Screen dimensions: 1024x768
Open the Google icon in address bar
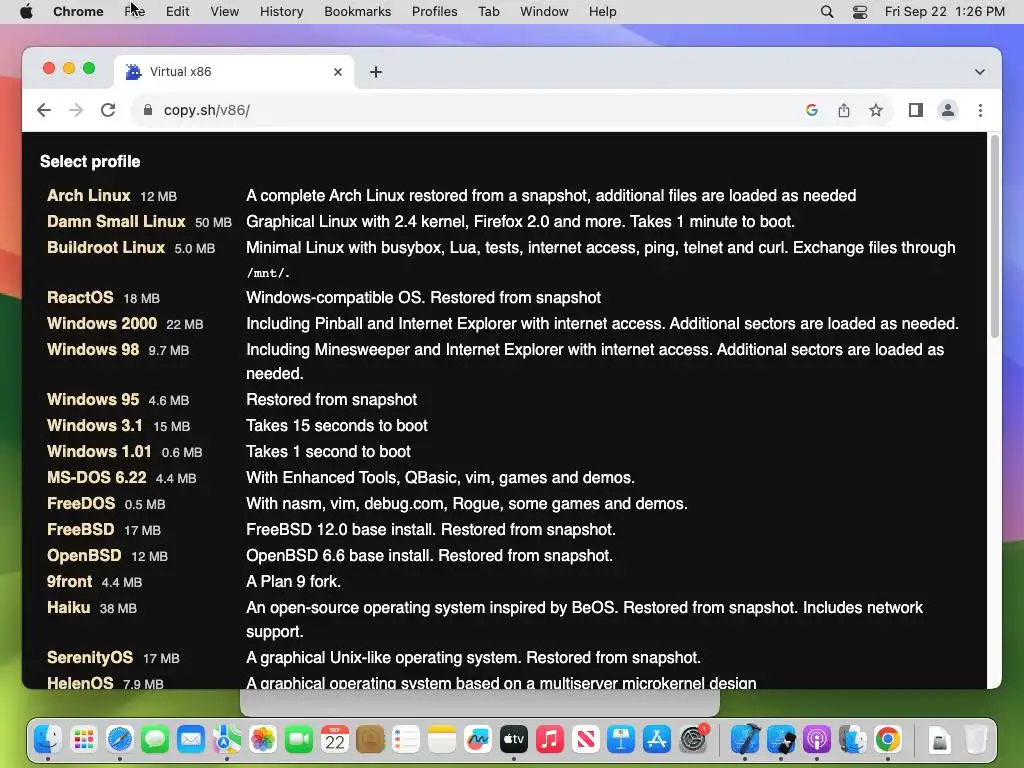[x=812, y=110]
